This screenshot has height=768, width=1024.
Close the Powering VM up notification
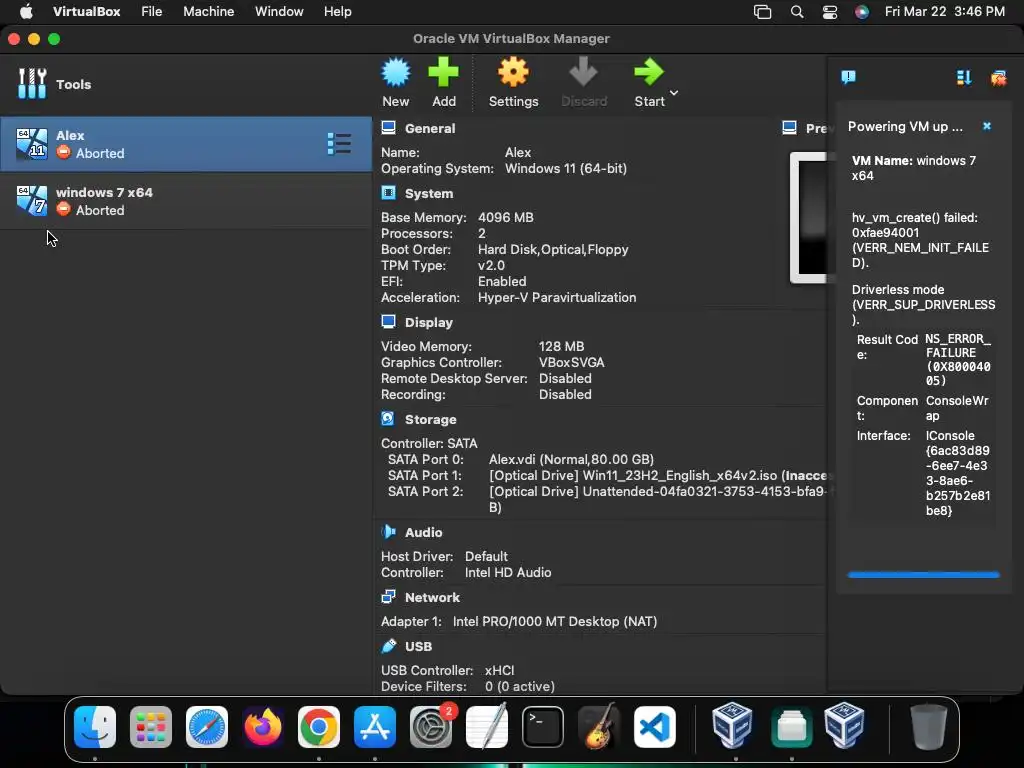coord(987,126)
